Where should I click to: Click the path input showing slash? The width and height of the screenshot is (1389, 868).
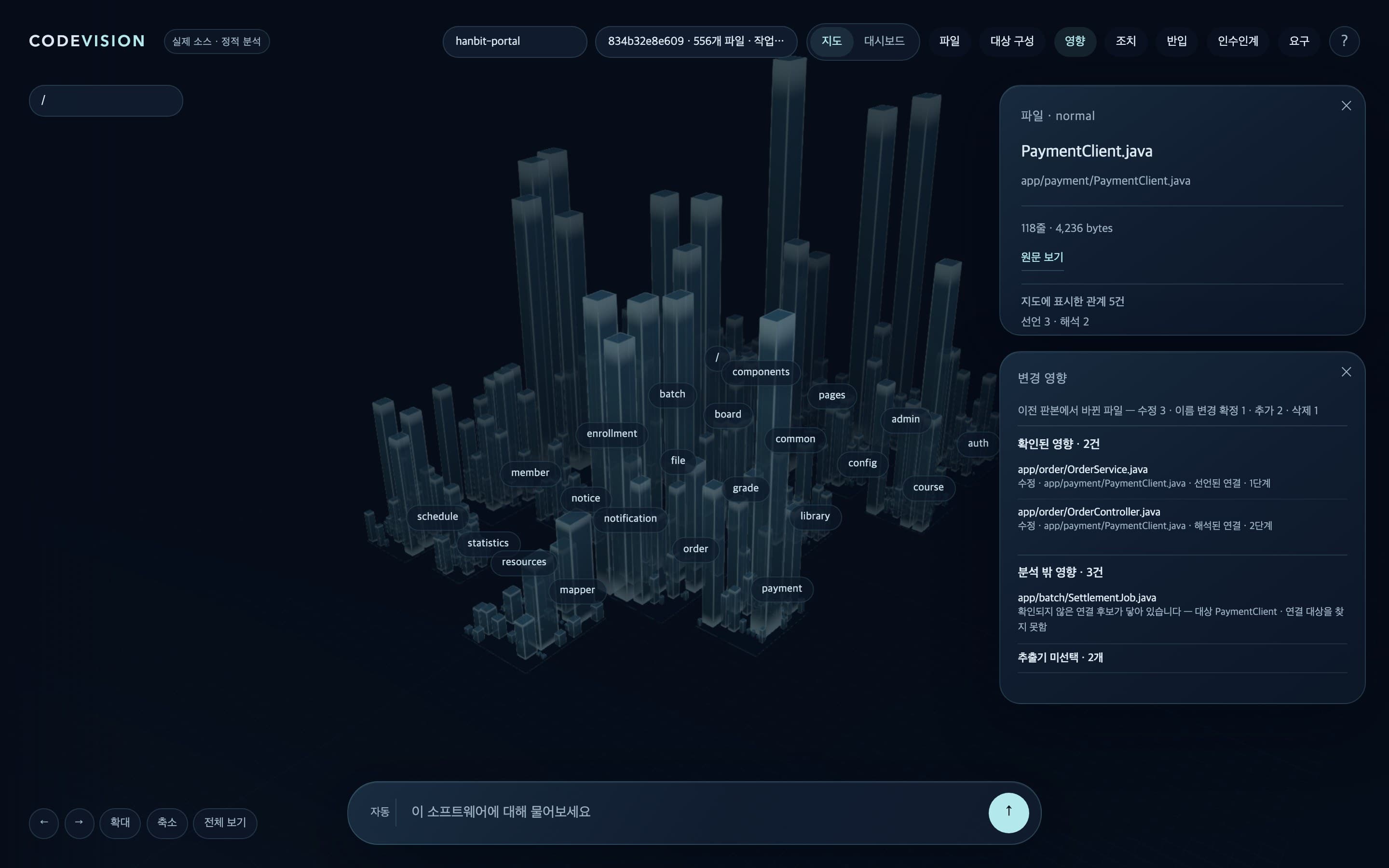[106, 100]
